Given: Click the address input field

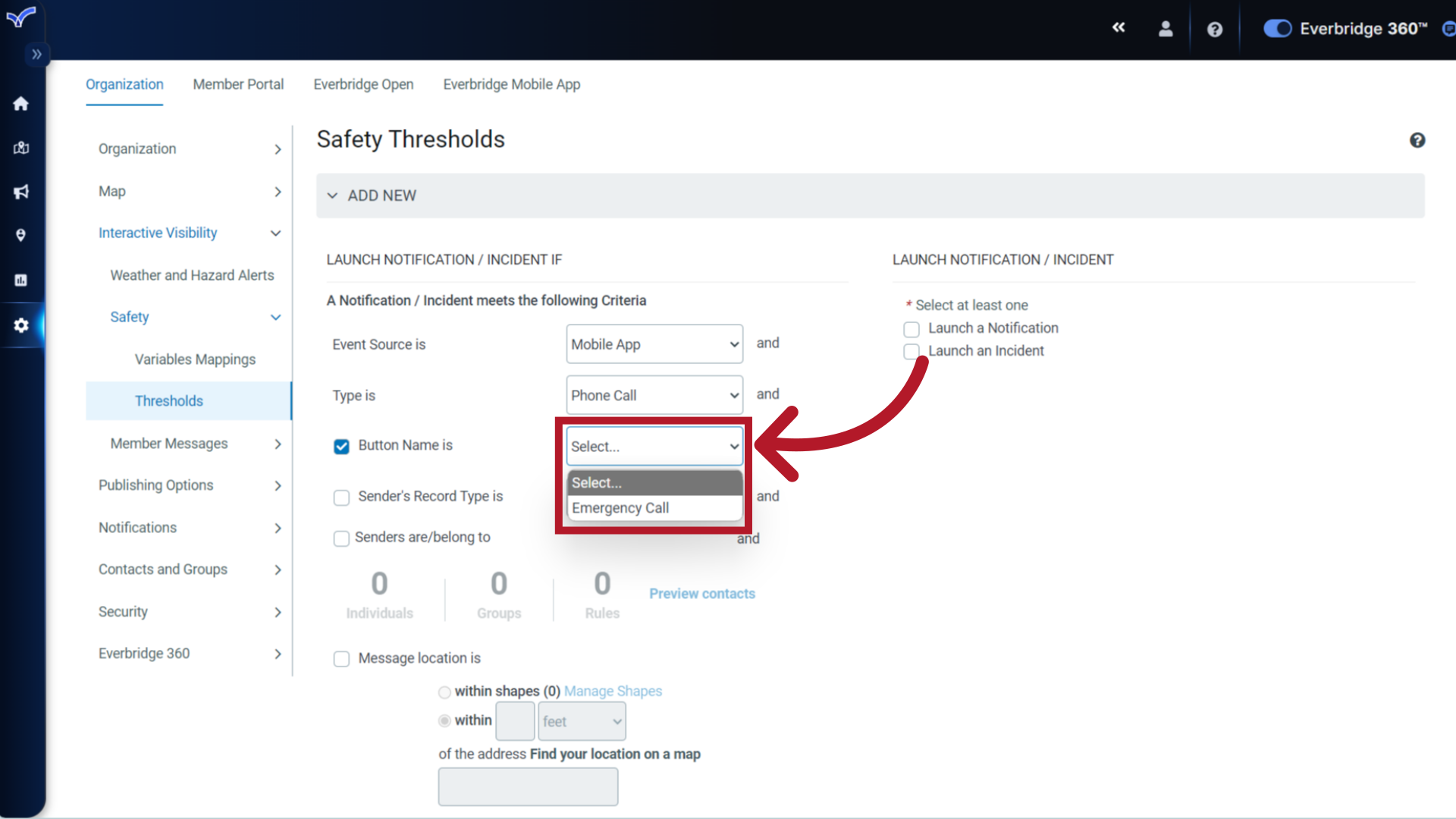Looking at the screenshot, I should 528,786.
